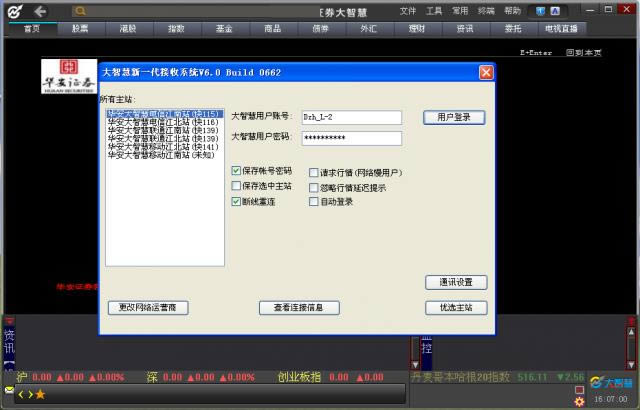Click the 优选主站 button
Viewport: 640px width, 410px height.
(456, 308)
